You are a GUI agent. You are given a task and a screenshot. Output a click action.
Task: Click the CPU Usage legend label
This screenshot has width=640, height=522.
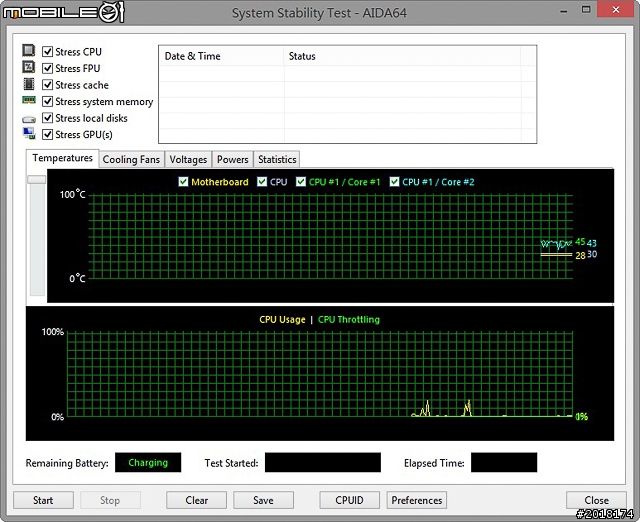point(282,320)
